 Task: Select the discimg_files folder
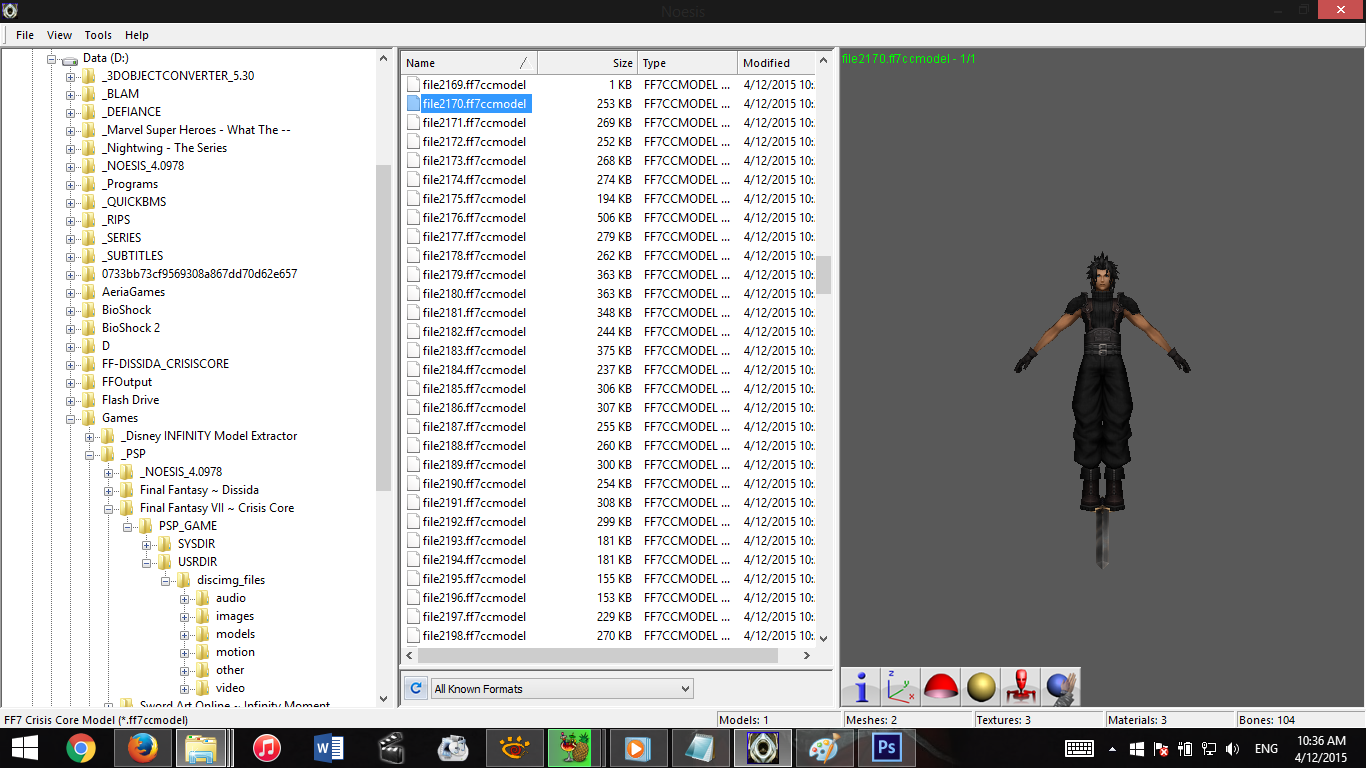pos(231,580)
